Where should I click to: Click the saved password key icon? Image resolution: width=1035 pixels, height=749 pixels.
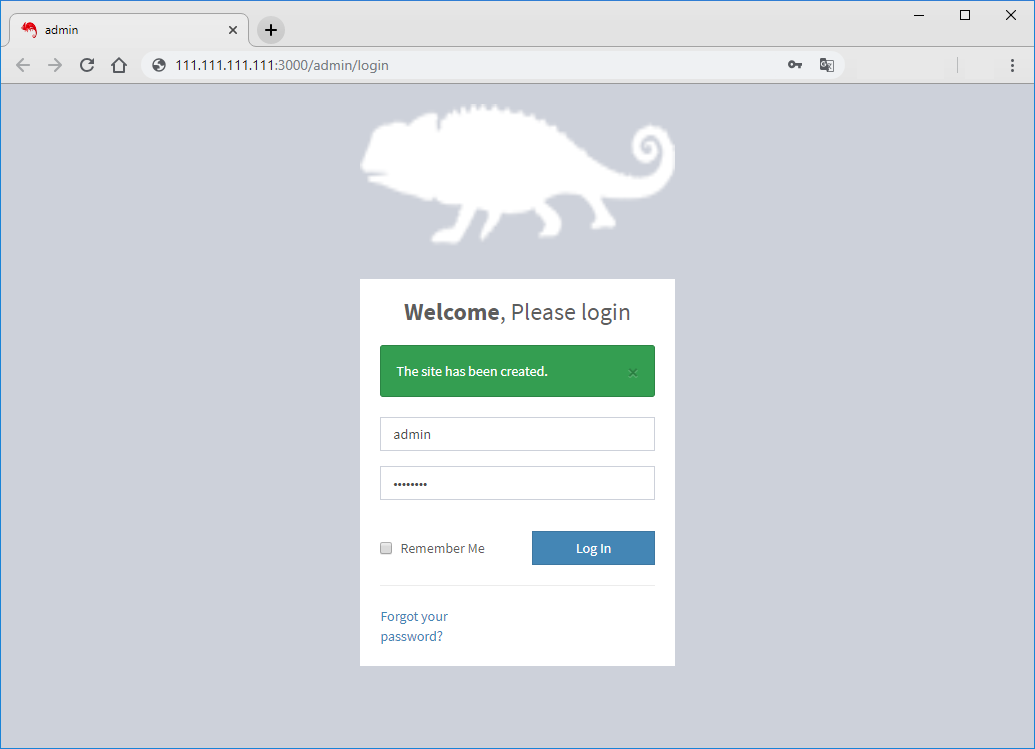[795, 64]
